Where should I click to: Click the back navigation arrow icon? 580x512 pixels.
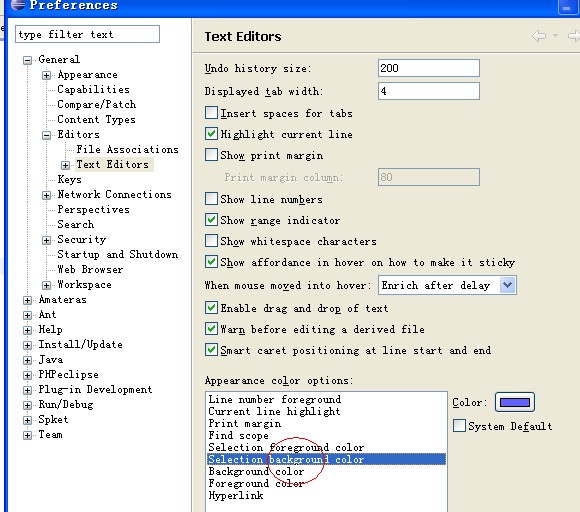539,36
